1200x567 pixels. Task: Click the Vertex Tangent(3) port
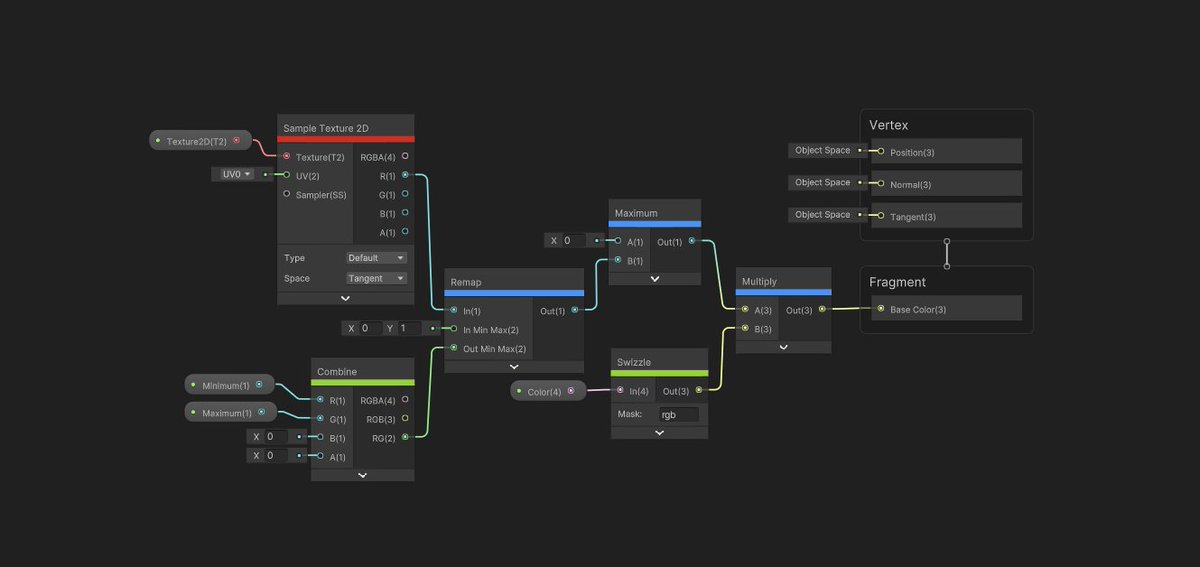click(x=880, y=216)
